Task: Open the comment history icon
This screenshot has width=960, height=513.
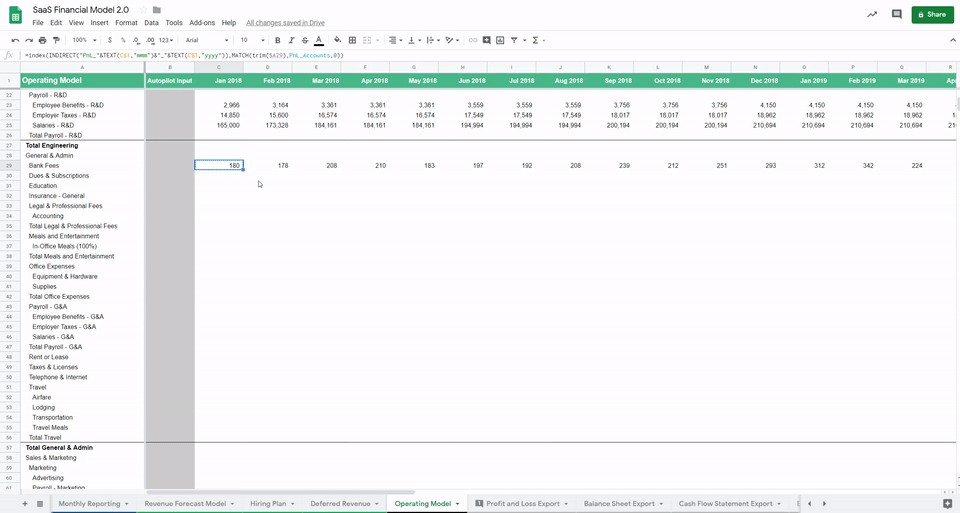Action: point(896,14)
